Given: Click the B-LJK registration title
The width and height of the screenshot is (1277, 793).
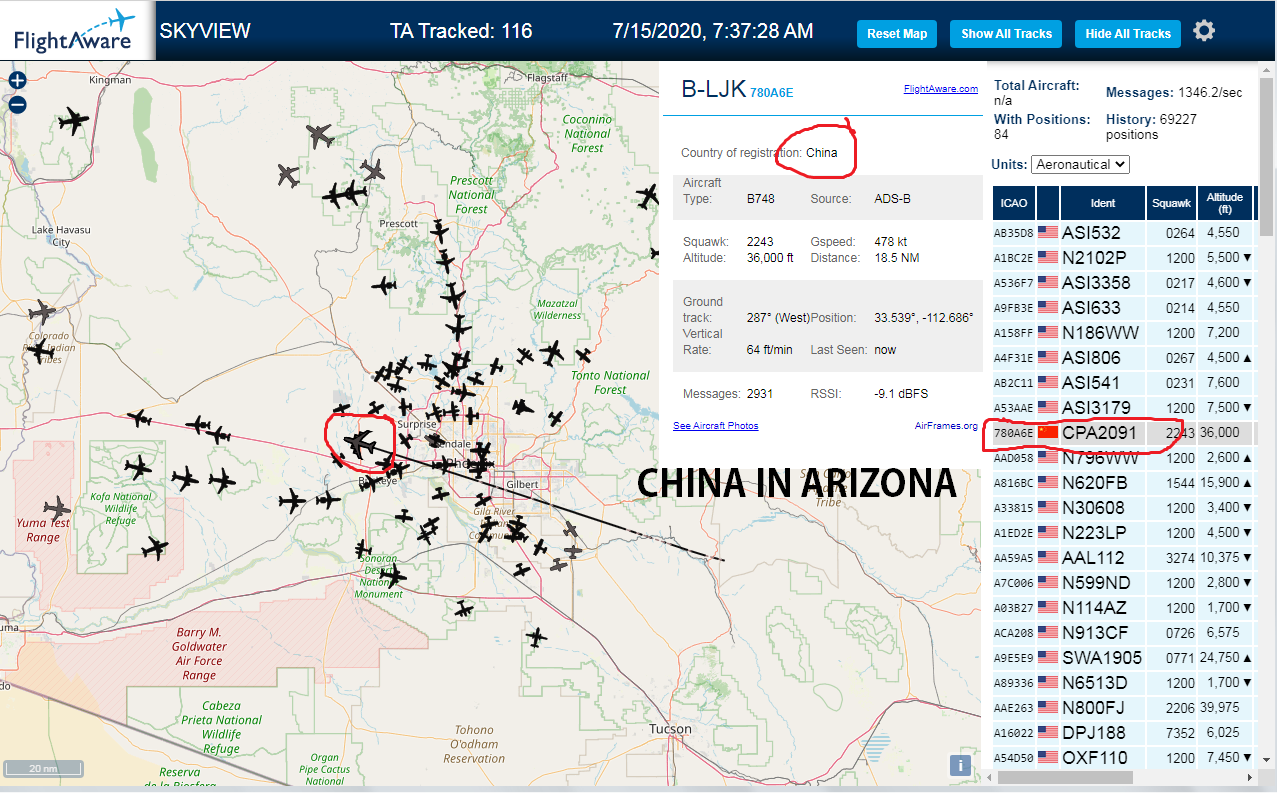Looking at the screenshot, I should [x=713, y=89].
